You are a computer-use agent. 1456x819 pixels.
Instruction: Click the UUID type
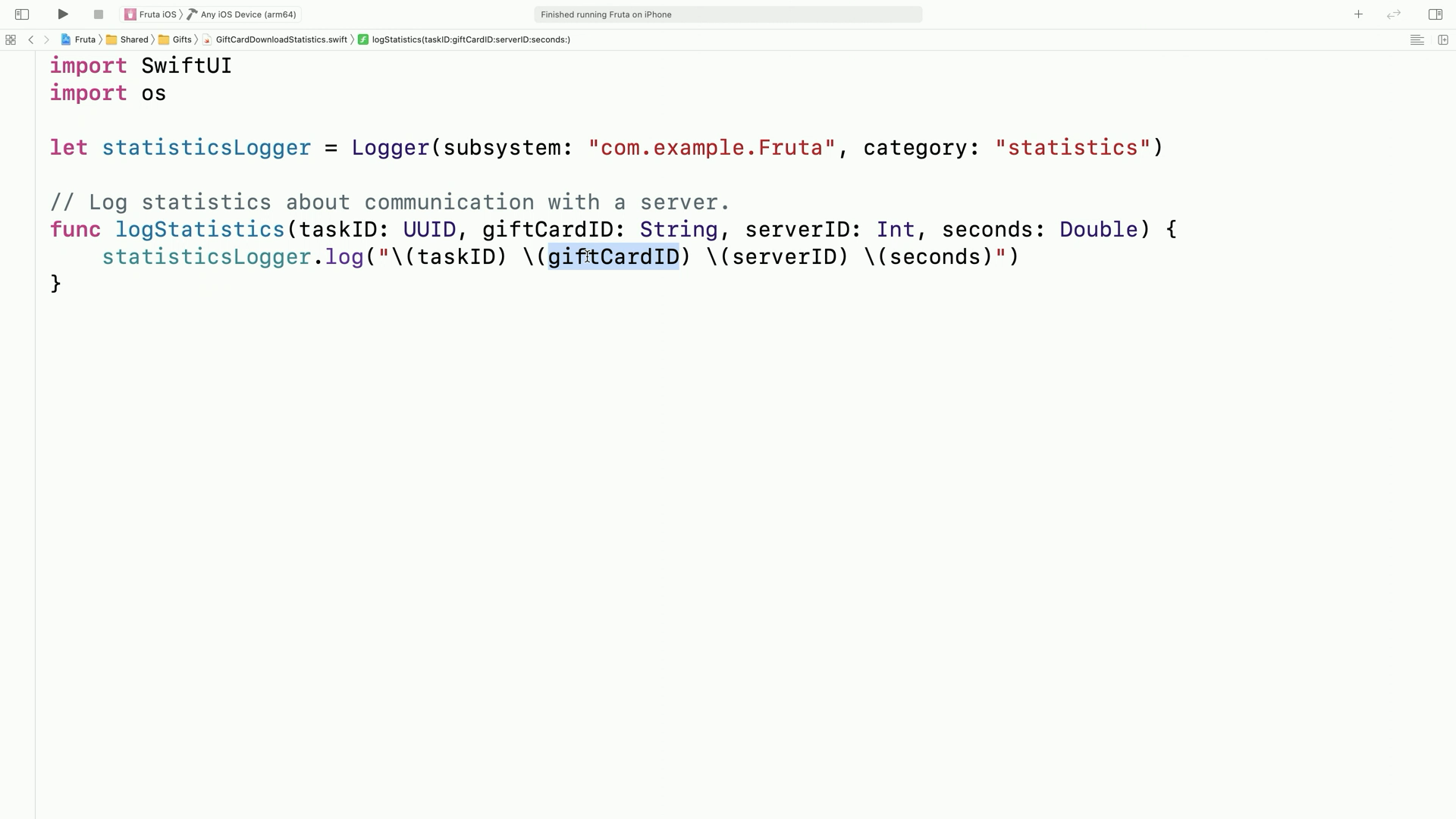tap(429, 230)
